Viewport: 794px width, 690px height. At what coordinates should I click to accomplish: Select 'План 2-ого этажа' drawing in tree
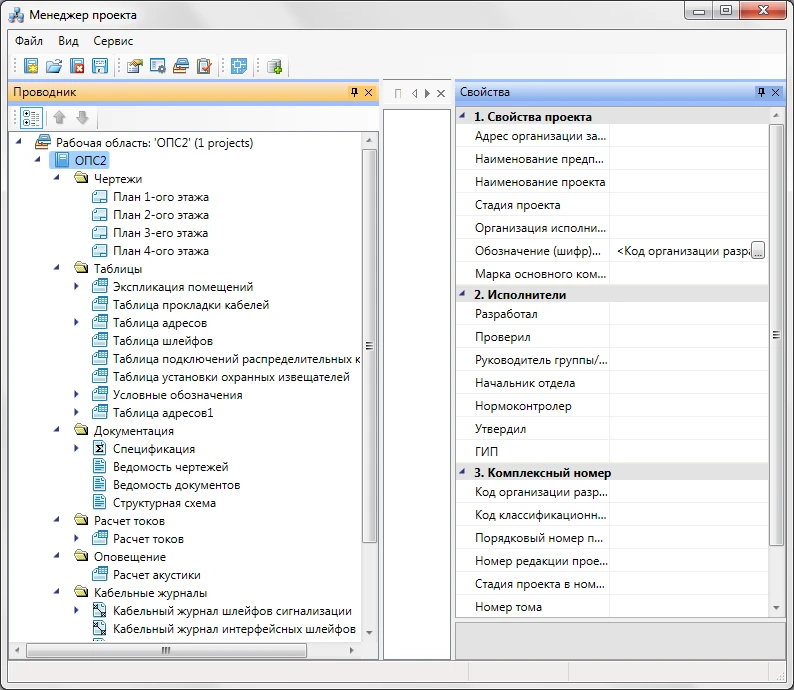(x=160, y=215)
